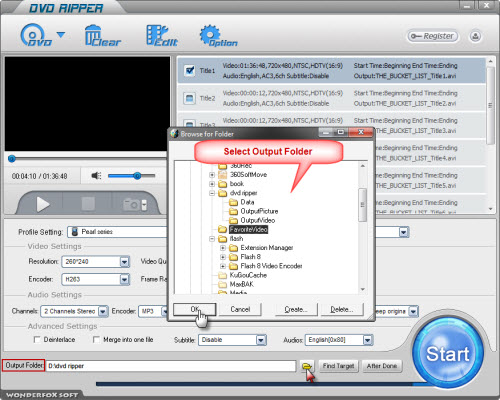
Task: Enable the Deinterlace checkbox
Action: [37, 340]
